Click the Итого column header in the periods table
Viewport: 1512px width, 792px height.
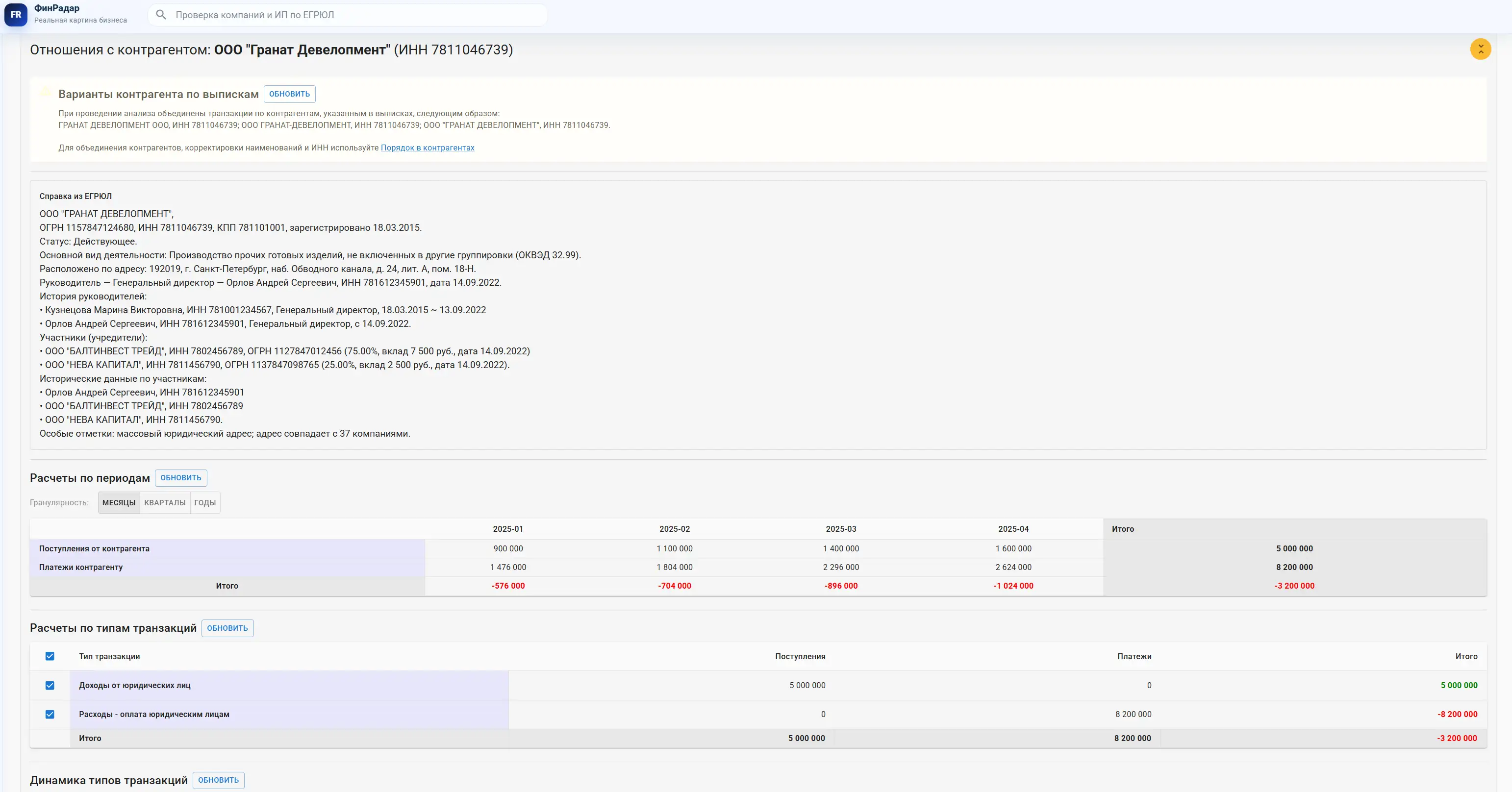[1123, 529]
